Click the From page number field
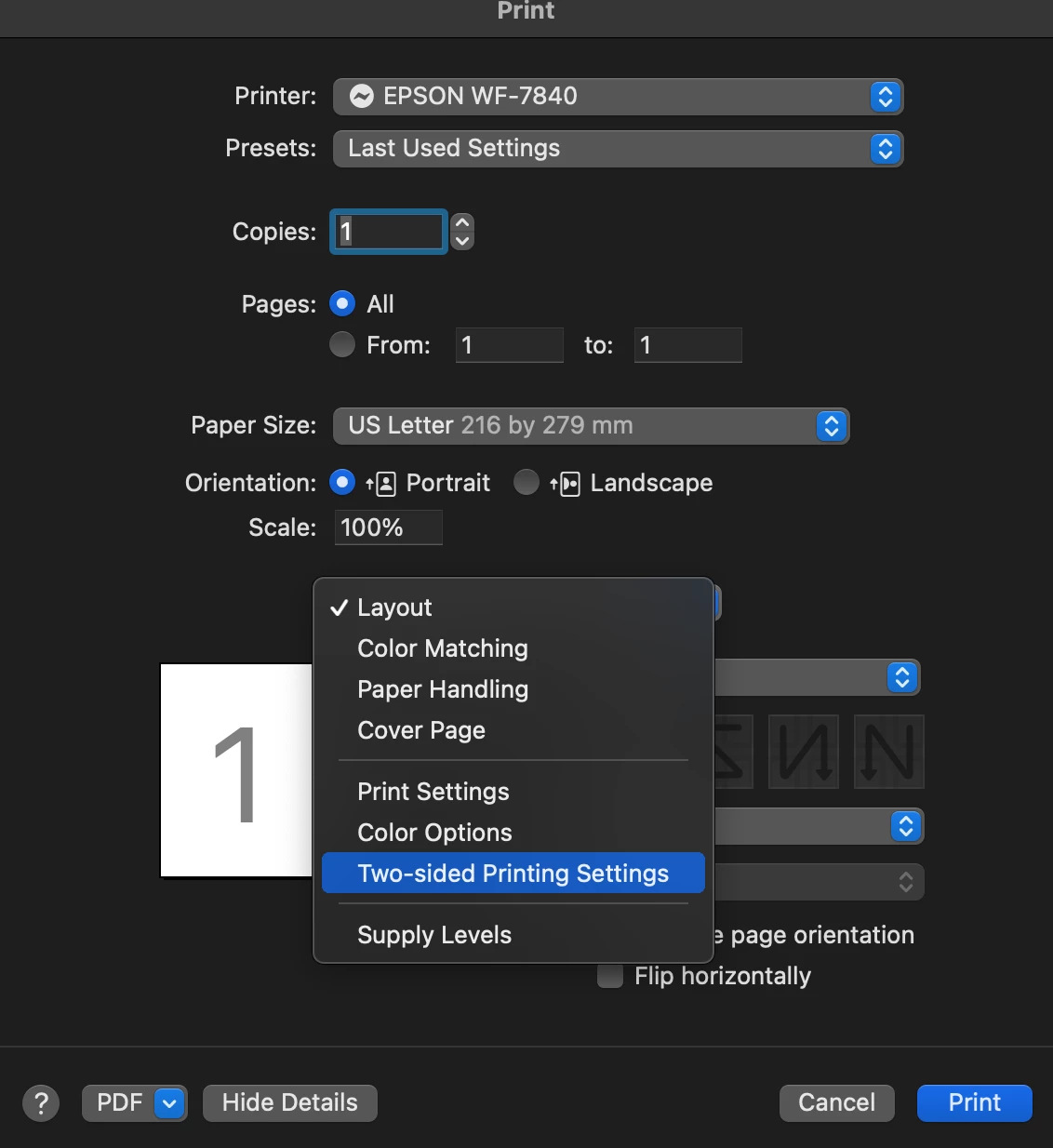This screenshot has height=1148, width=1053. 510,345
